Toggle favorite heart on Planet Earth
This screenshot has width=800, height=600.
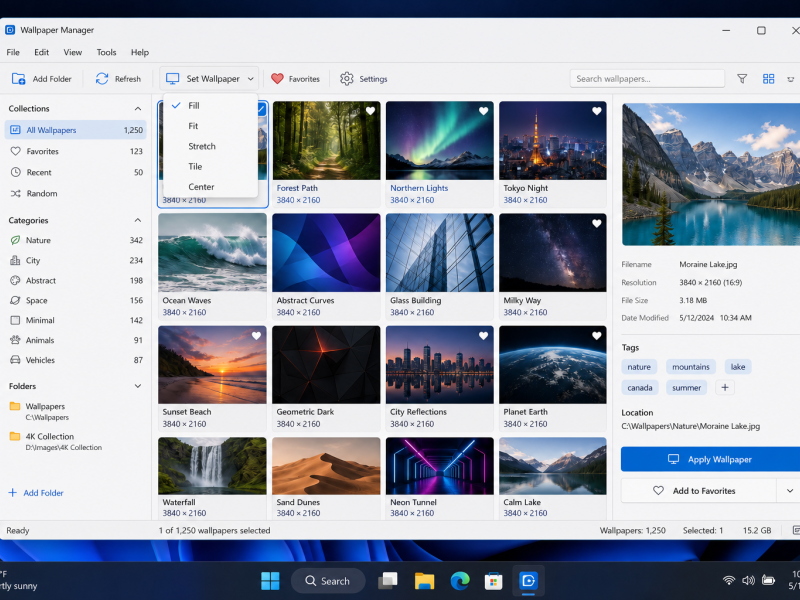coord(596,335)
